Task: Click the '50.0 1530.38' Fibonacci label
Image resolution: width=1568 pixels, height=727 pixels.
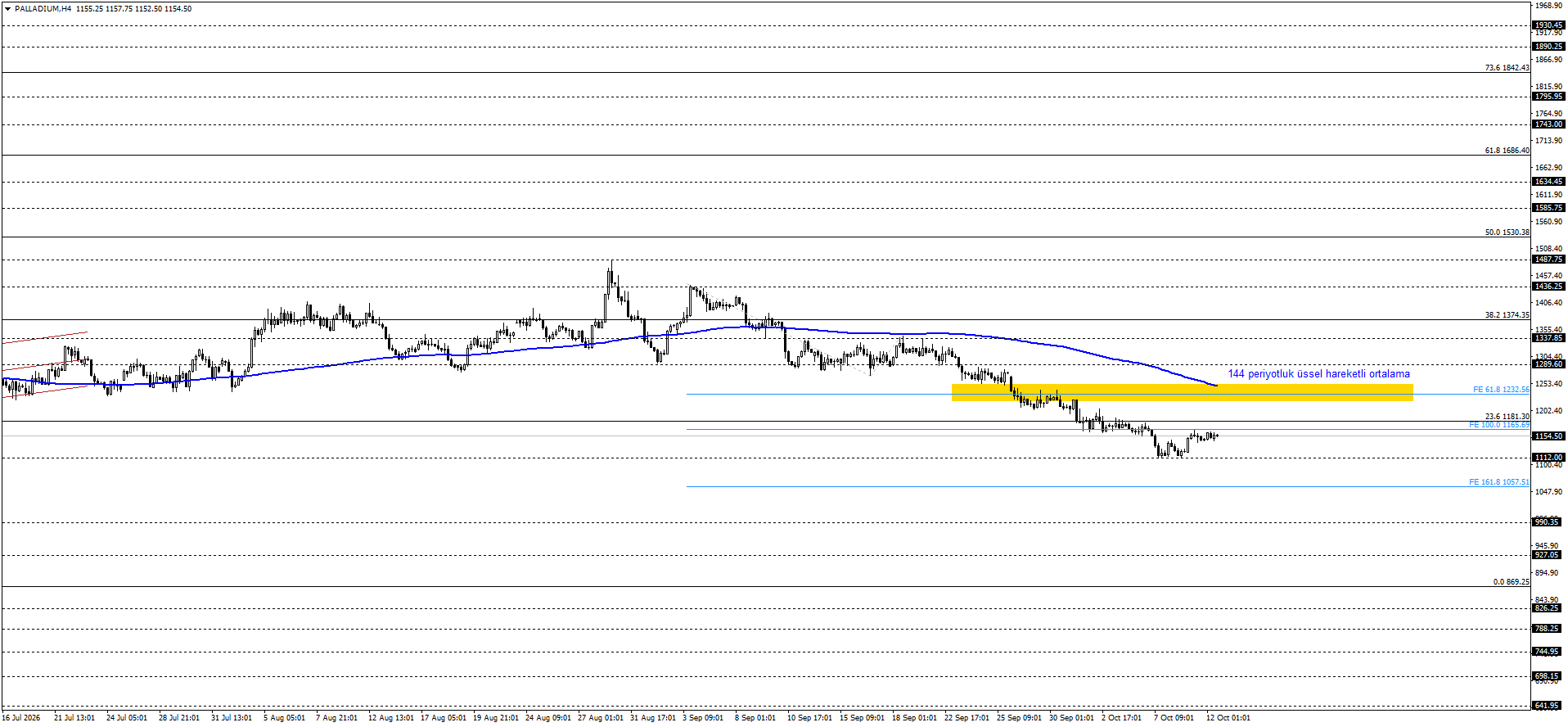Action: (1507, 233)
